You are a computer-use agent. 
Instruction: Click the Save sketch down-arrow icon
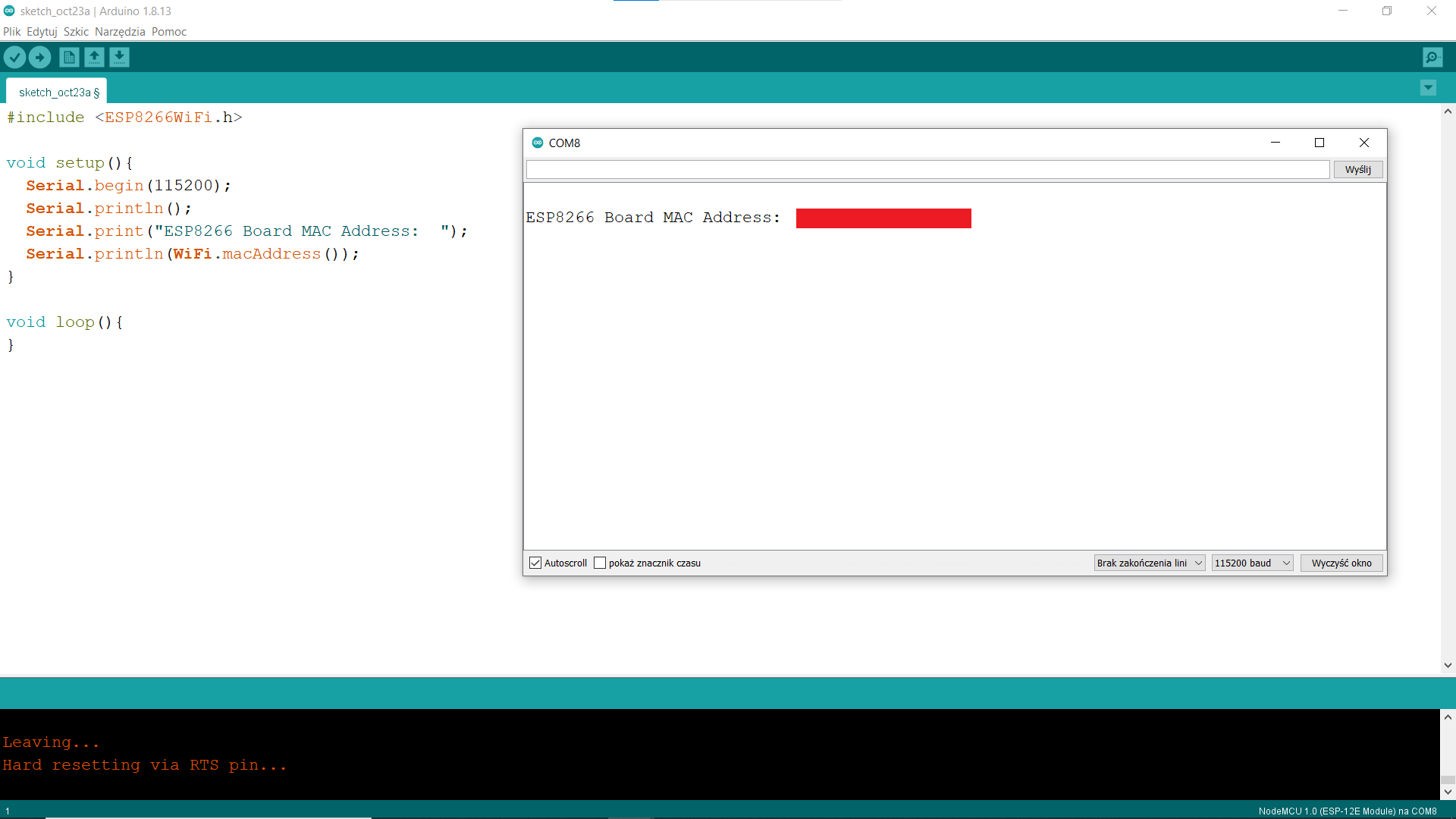click(x=119, y=57)
